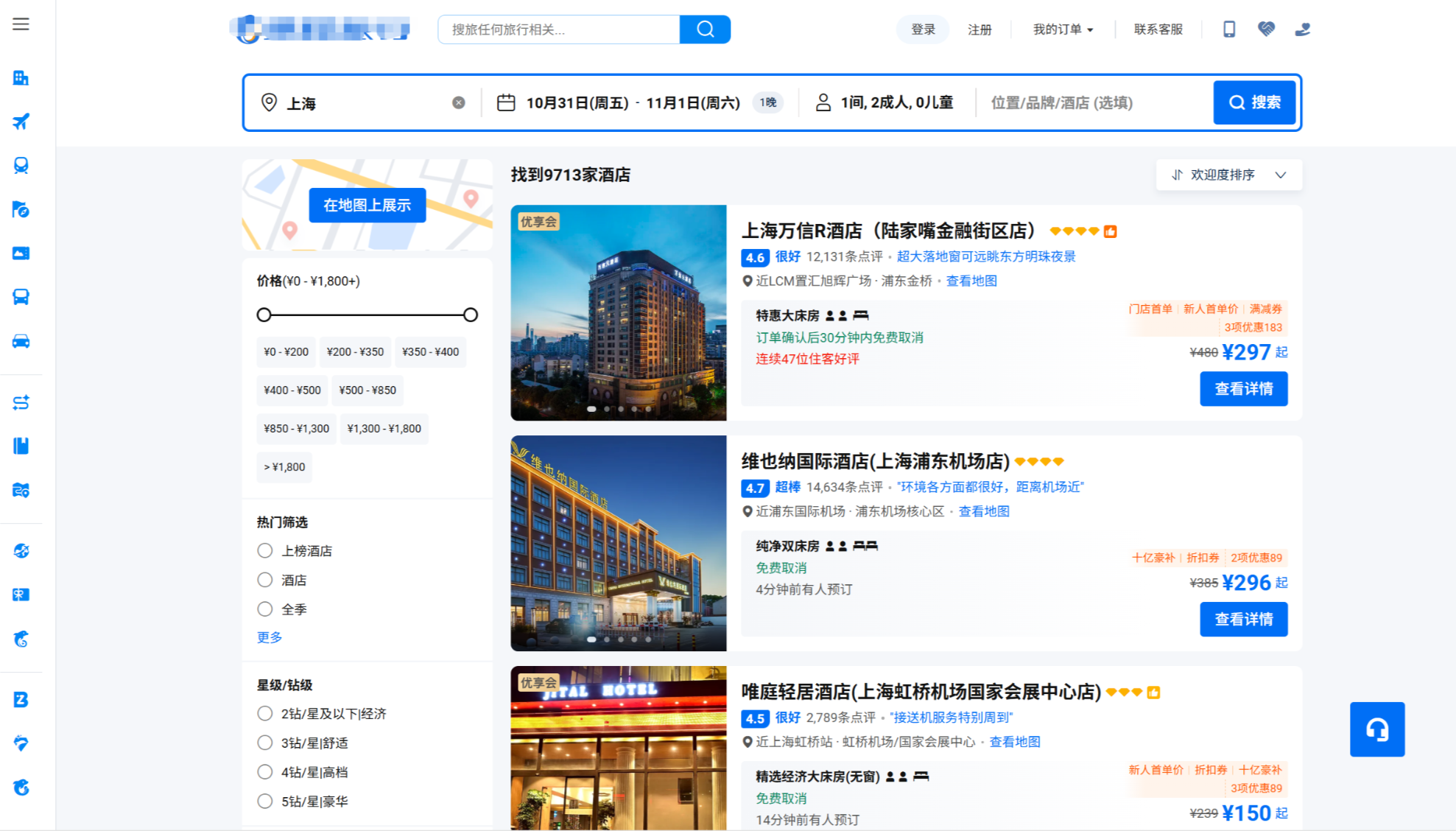This screenshot has width=1456, height=831.
Task: Select 4钻/星 高档 star rating
Action: tap(265, 772)
